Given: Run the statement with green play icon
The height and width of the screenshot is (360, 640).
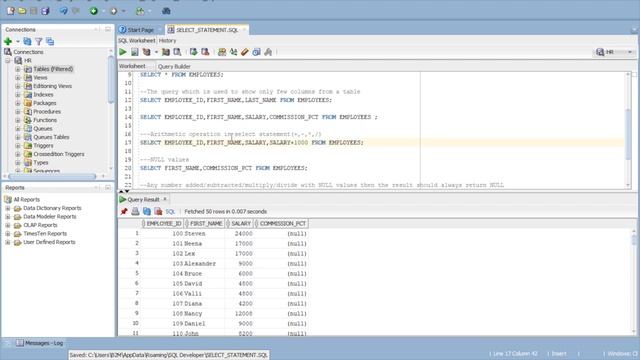Looking at the screenshot, I should click(123, 52).
